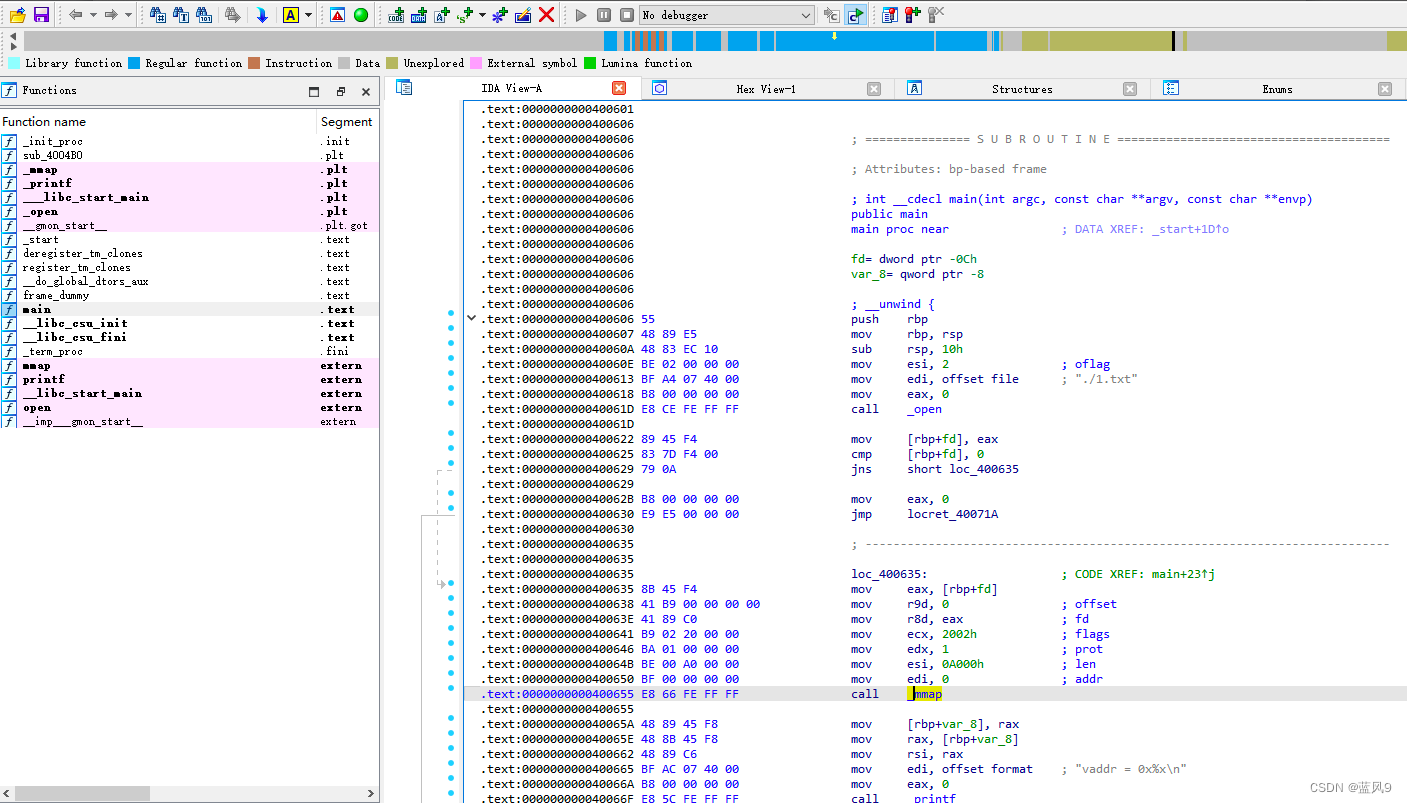Close the IDA View-A tab

[619, 89]
